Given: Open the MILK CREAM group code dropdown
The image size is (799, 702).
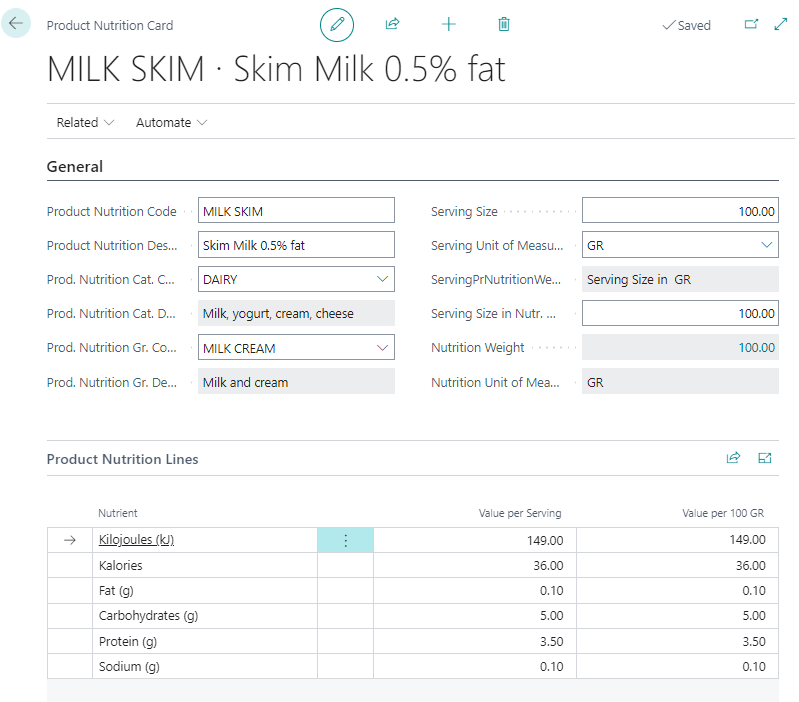Looking at the screenshot, I should 382,348.
